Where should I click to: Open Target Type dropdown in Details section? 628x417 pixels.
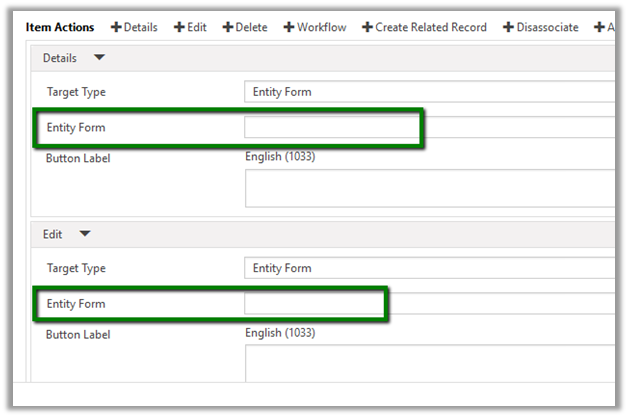click(x=430, y=92)
